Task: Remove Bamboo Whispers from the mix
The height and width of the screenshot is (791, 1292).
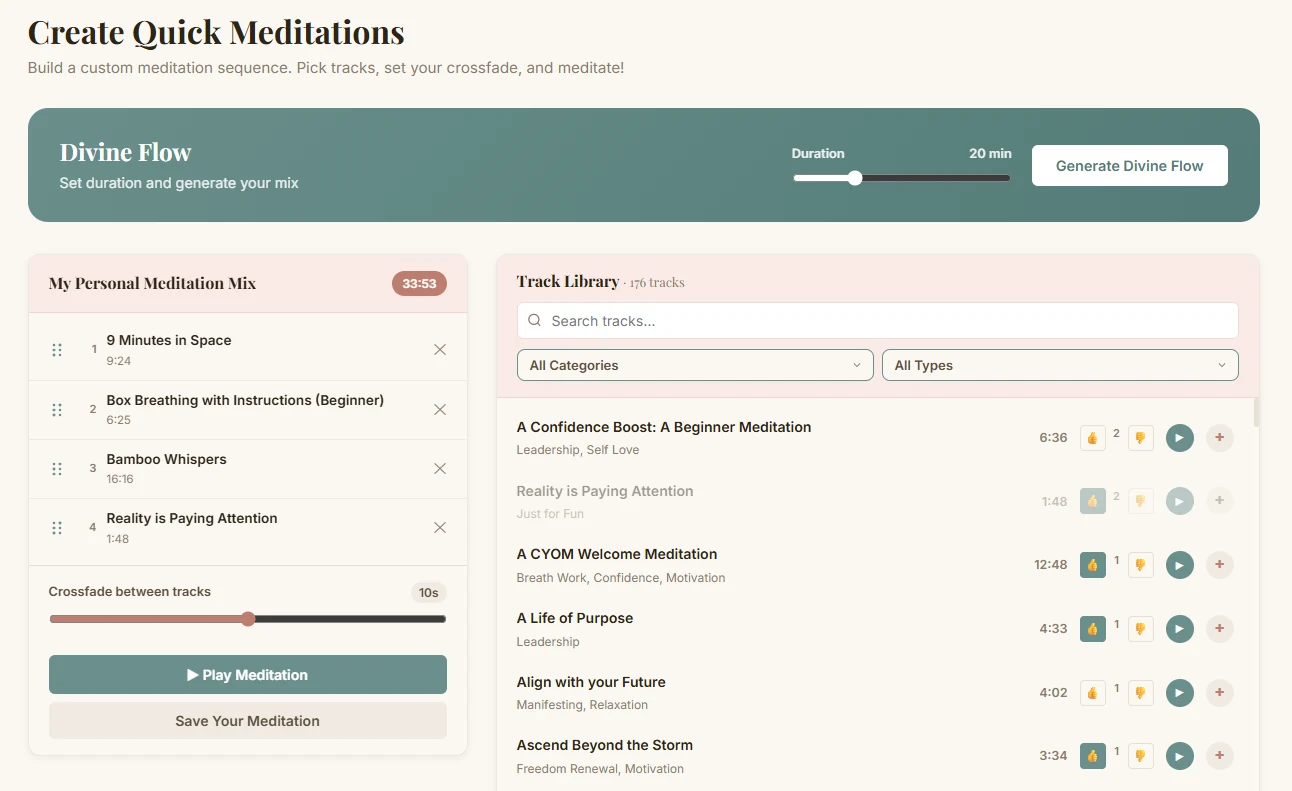Action: (x=440, y=468)
